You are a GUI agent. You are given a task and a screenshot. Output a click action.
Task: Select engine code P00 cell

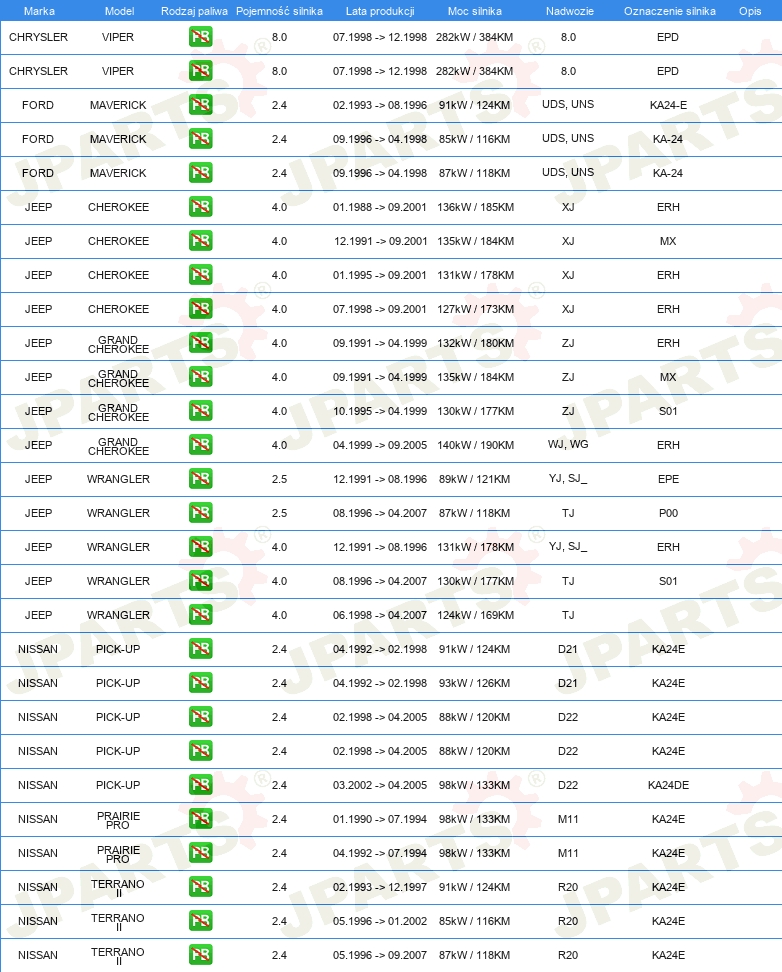tap(668, 513)
